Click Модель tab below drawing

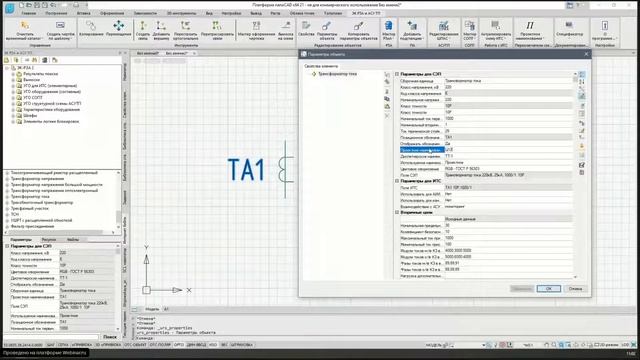coord(152,309)
